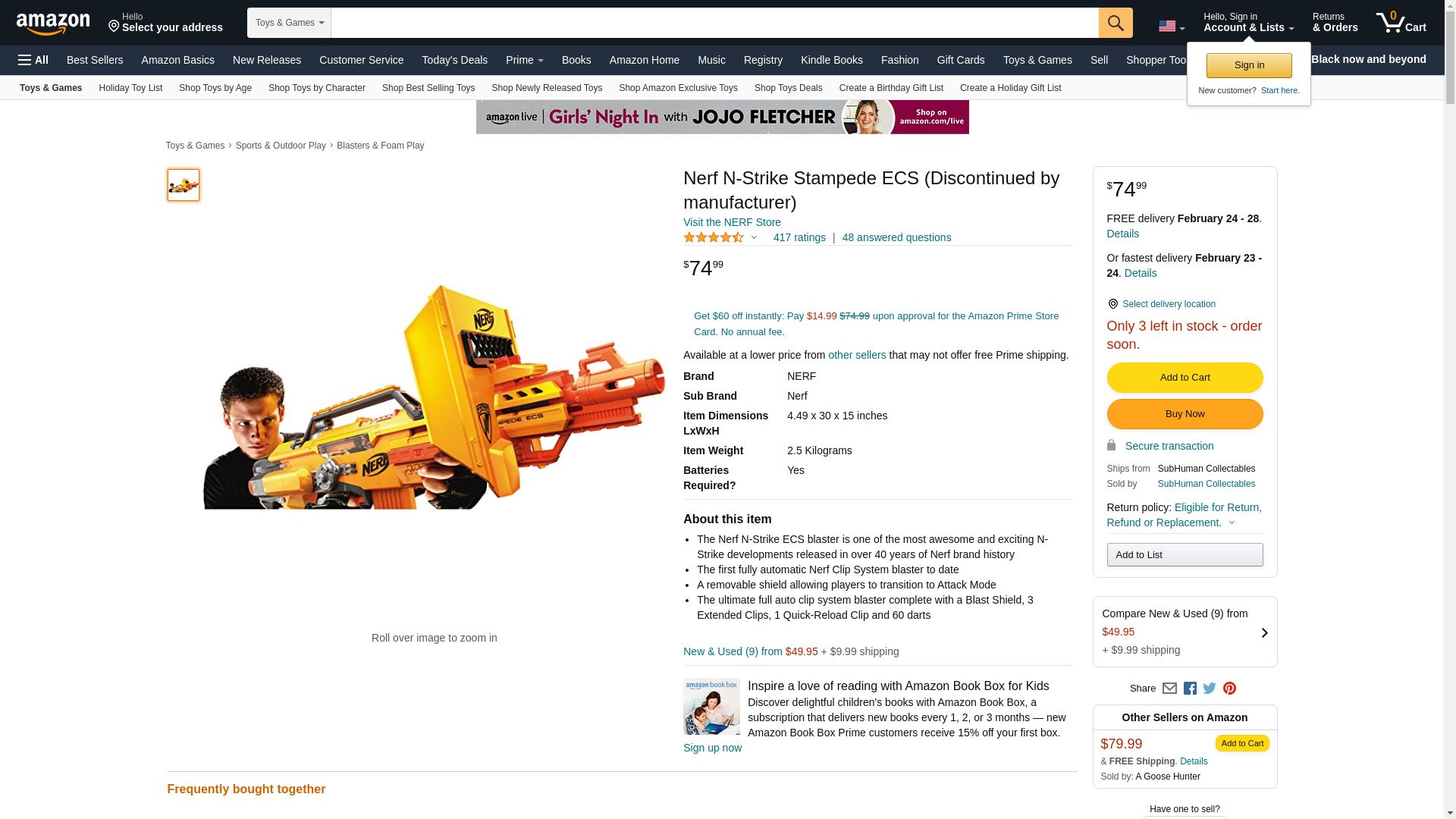This screenshot has width=1456, height=819.
Task: Share via the email envelope icon
Action: click(x=1169, y=688)
